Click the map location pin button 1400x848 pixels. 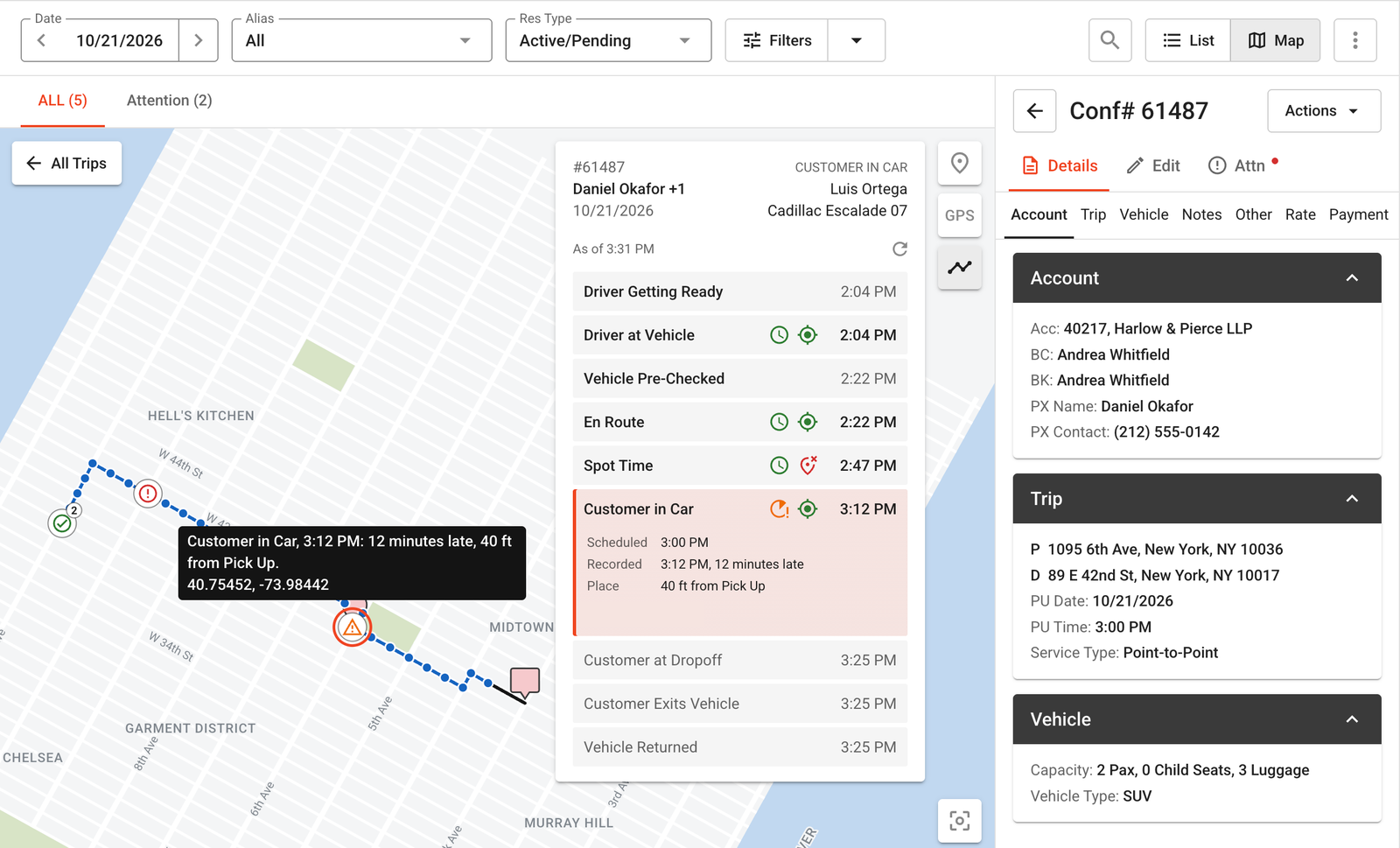point(959,163)
